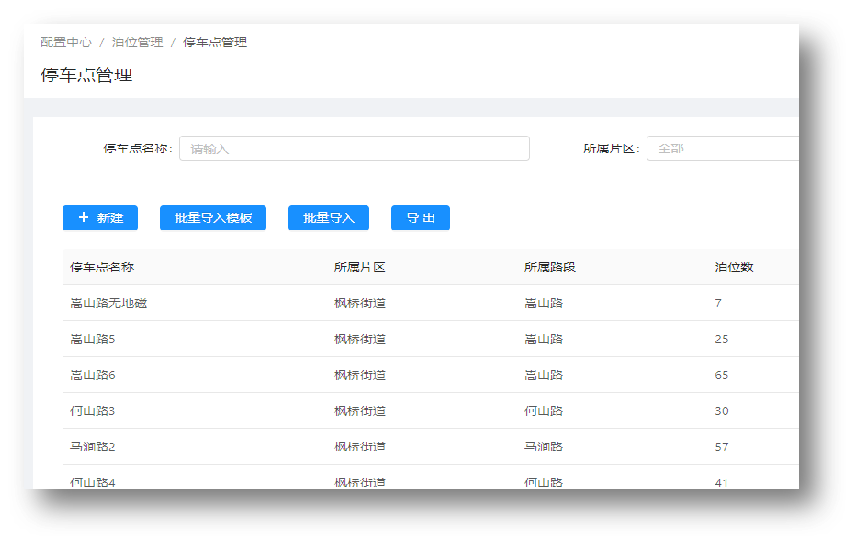Go to 配置中心 in the breadcrumb
The width and height of the screenshot is (856, 547).
[x=66, y=42]
